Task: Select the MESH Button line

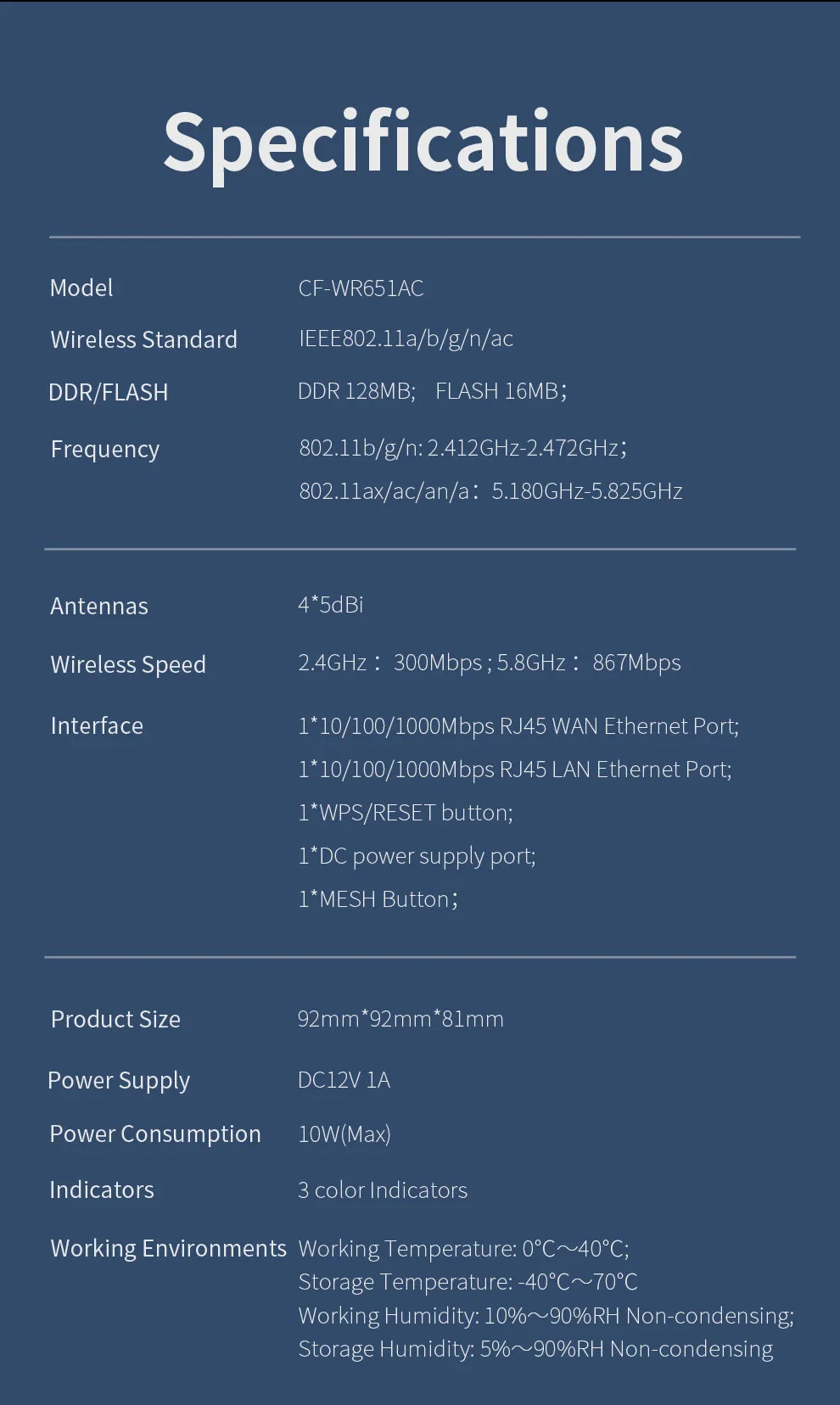Action: pyautogui.click(x=378, y=899)
